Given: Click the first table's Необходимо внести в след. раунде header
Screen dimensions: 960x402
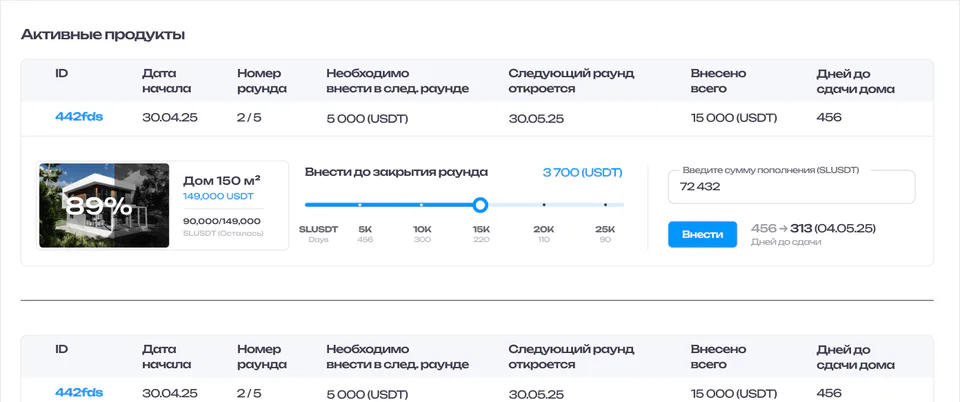Looking at the screenshot, I should [398, 81].
